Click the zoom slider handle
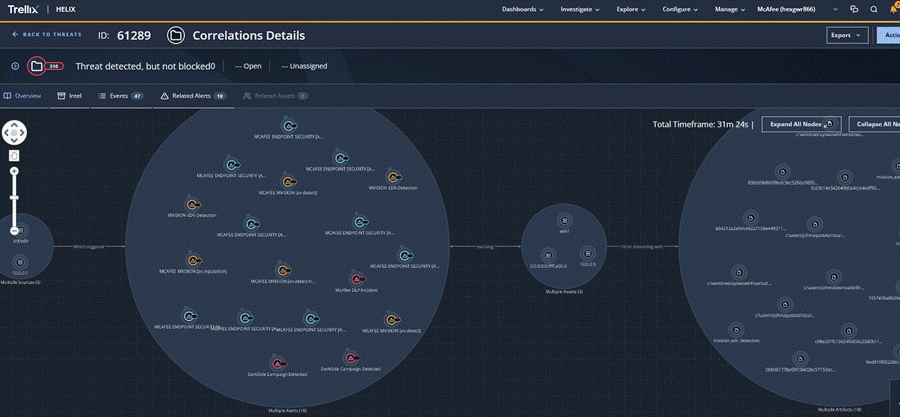Viewport: 900px width, 417px height. (14, 198)
